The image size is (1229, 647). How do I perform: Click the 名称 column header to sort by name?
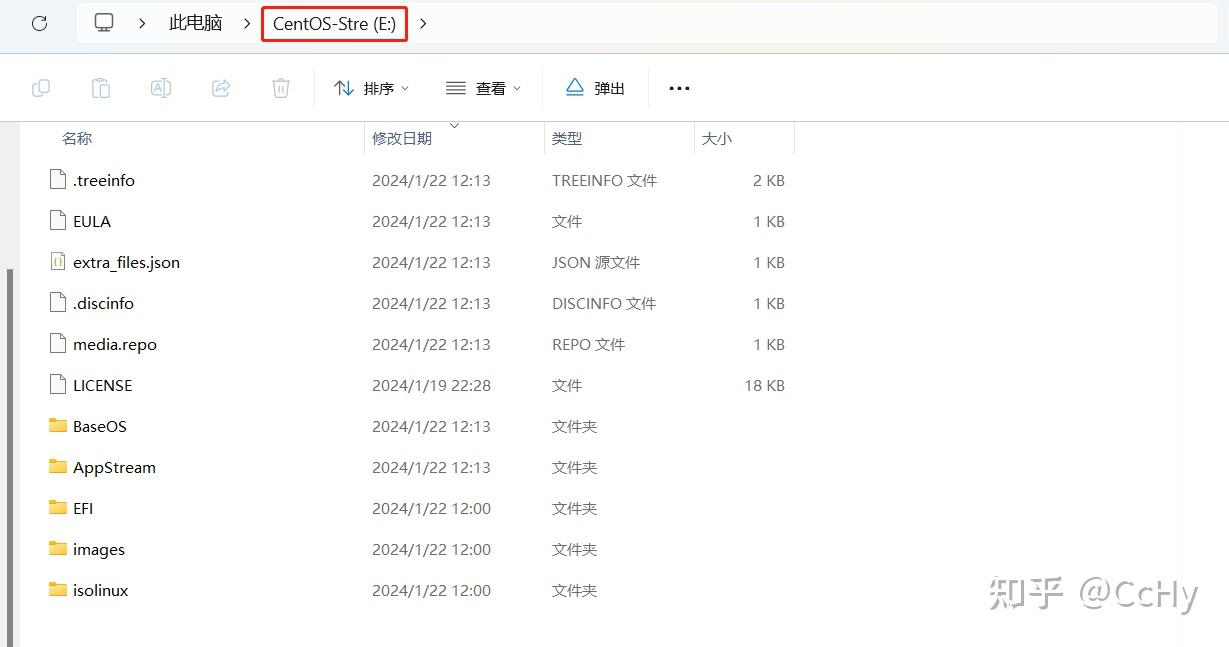click(x=77, y=138)
